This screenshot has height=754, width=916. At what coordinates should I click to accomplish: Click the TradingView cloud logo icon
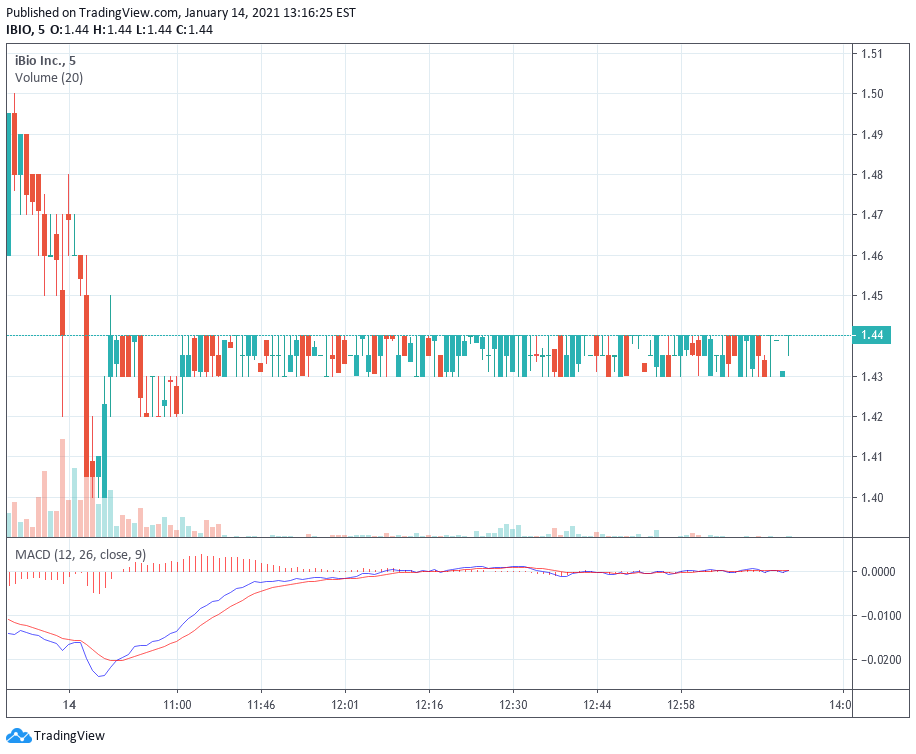tap(18, 735)
